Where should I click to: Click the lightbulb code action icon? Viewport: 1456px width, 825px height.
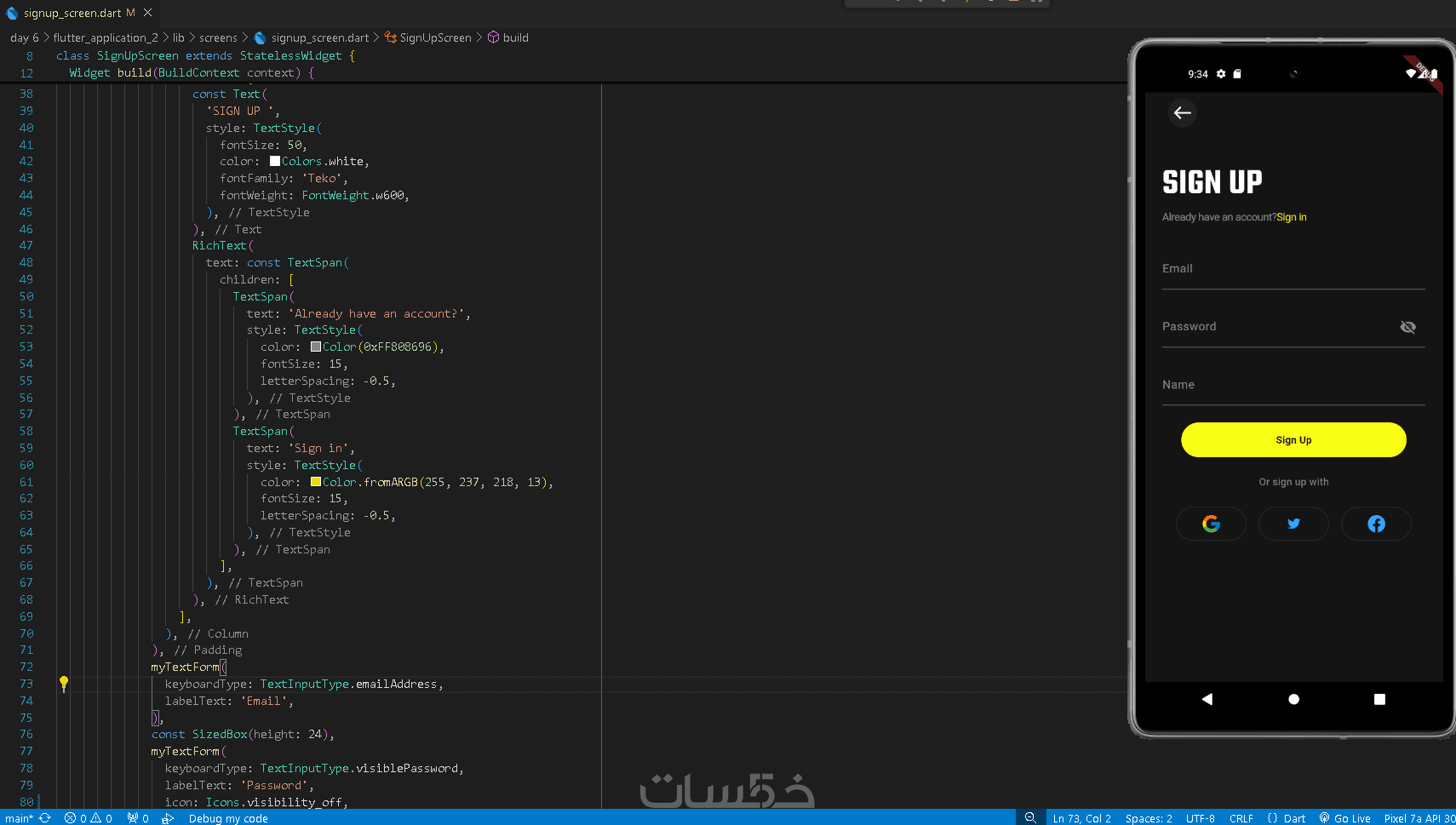pyautogui.click(x=64, y=682)
